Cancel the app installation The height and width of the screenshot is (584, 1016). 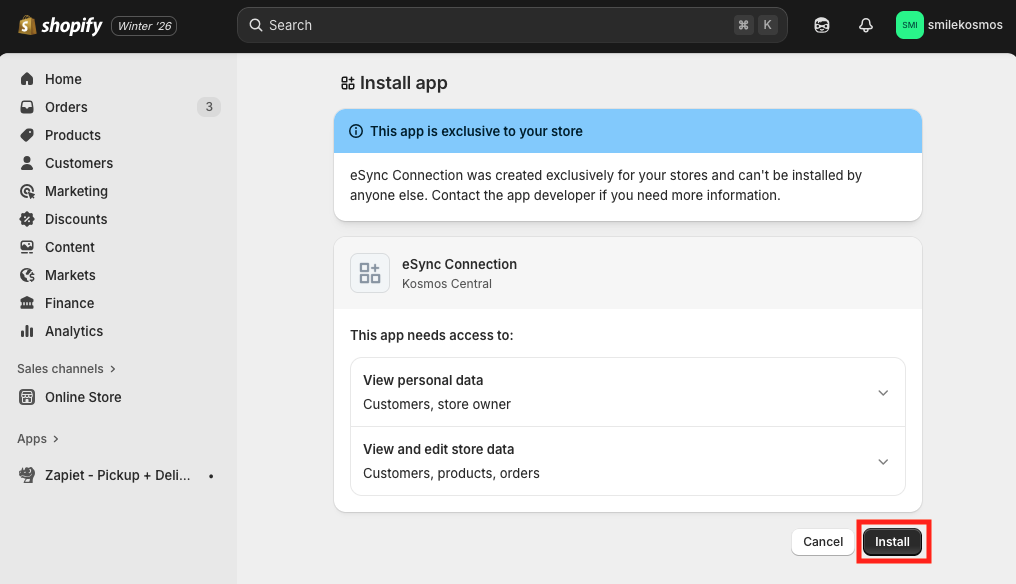(x=822, y=542)
